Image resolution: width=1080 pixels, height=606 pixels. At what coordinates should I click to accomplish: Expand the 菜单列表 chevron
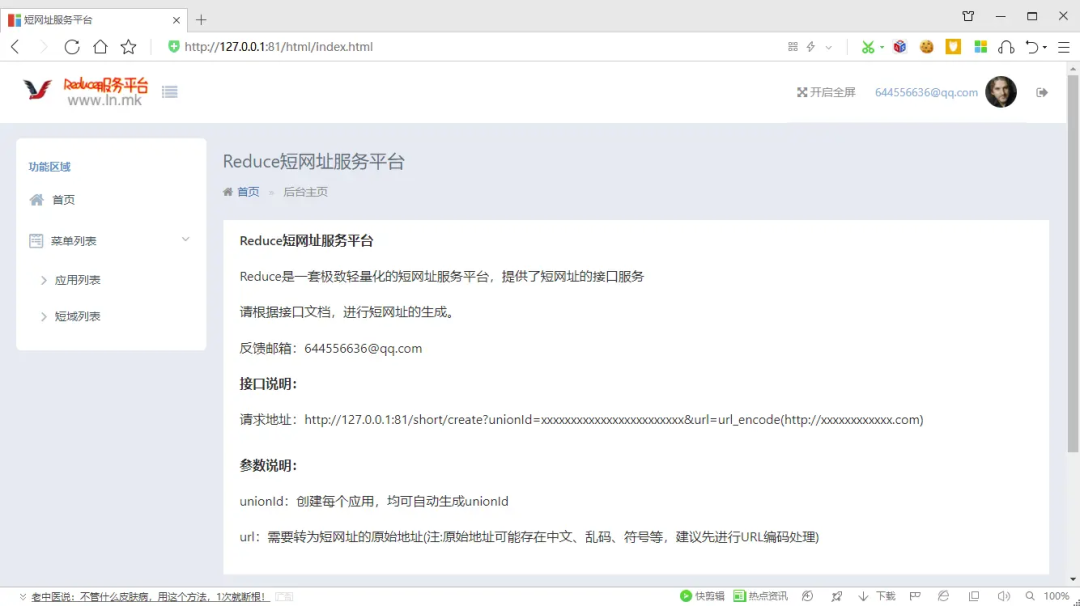click(185, 240)
